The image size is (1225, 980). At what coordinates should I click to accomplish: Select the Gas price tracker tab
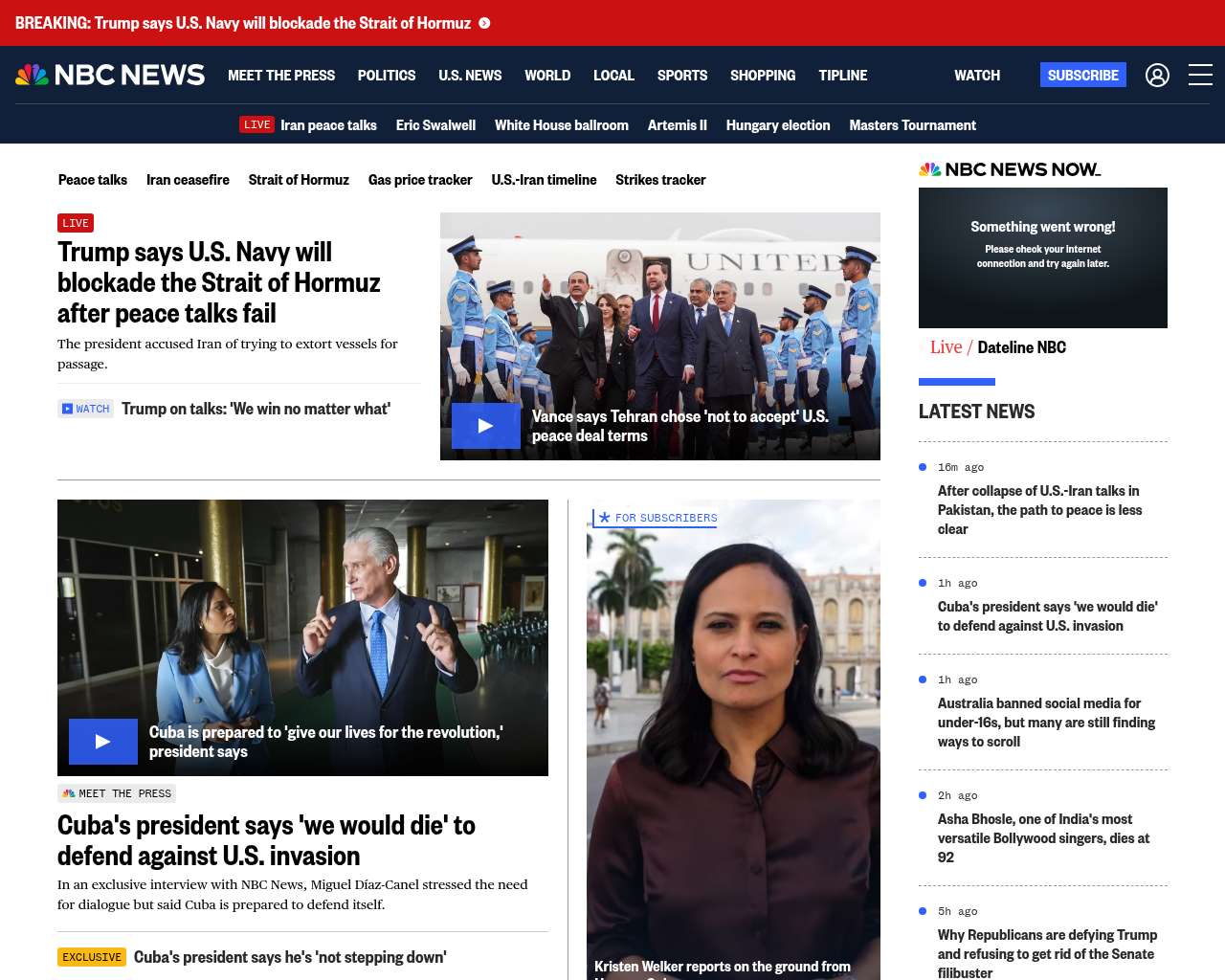click(x=420, y=180)
